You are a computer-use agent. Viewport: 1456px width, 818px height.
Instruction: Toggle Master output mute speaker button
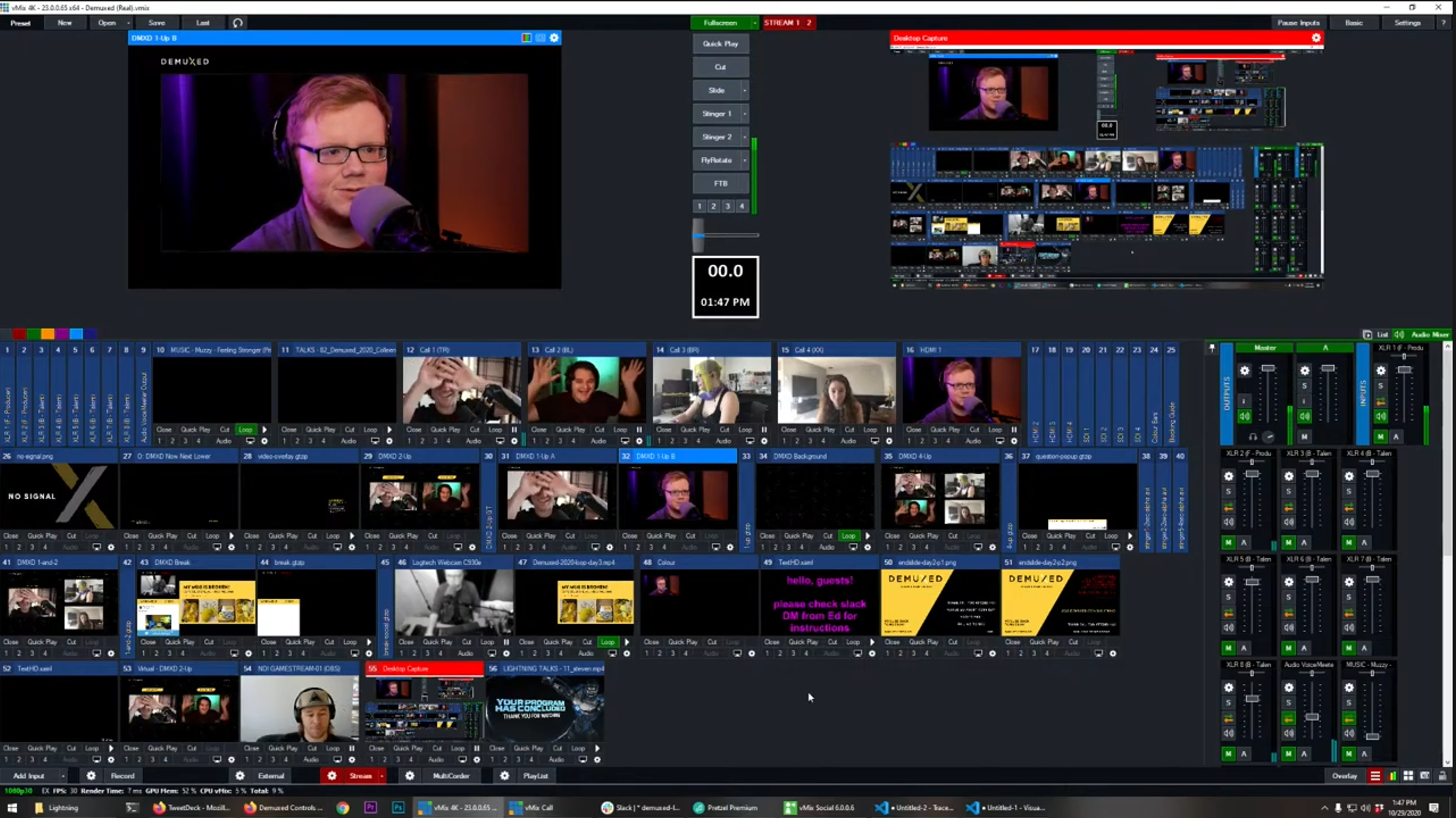pos(1244,417)
